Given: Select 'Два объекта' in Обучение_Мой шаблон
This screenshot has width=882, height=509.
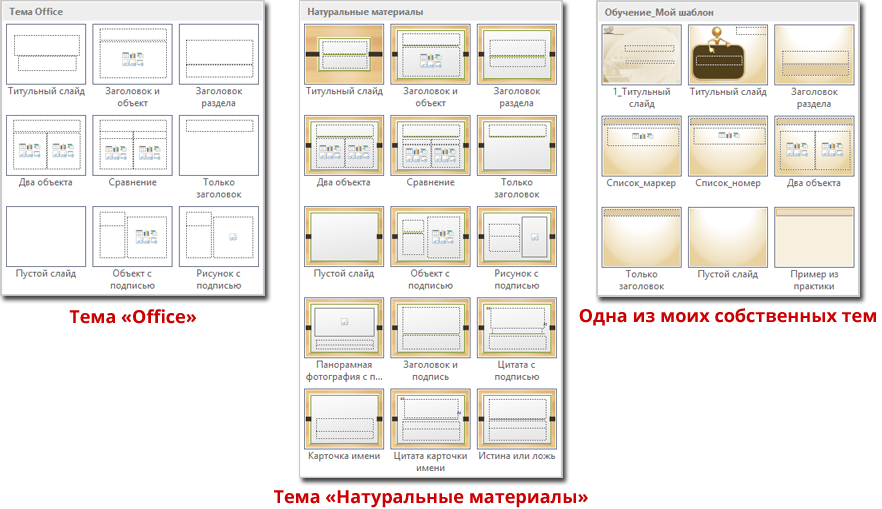Looking at the screenshot, I should pyautogui.click(x=814, y=146).
